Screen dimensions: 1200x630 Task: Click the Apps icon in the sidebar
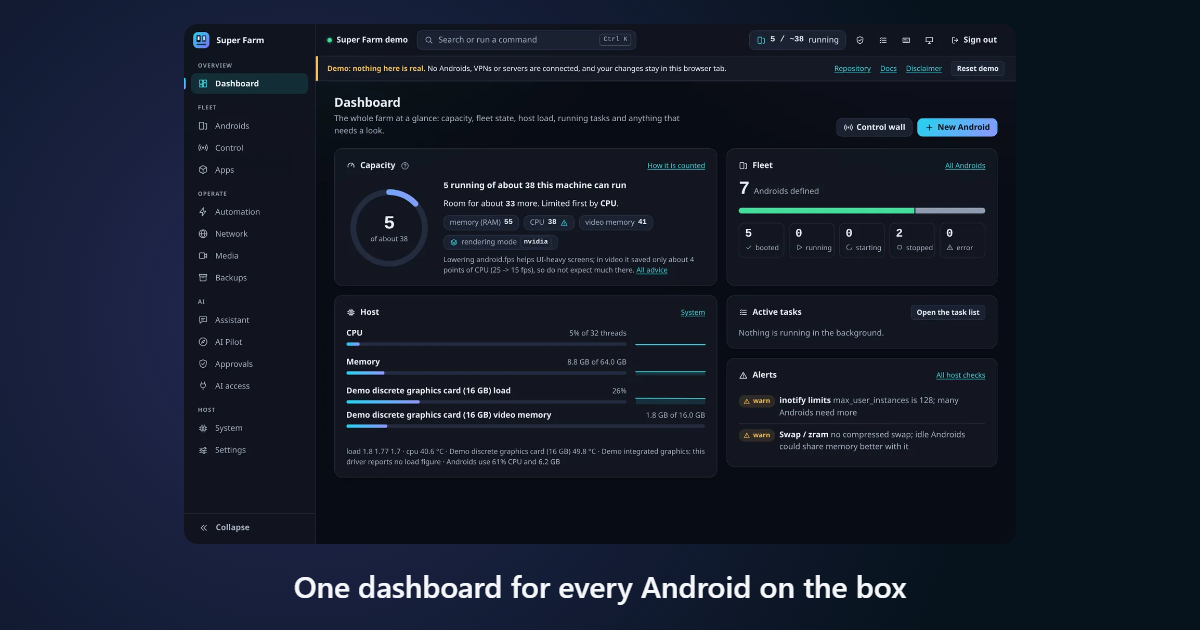pyautogui.click(x=203, y=170)
